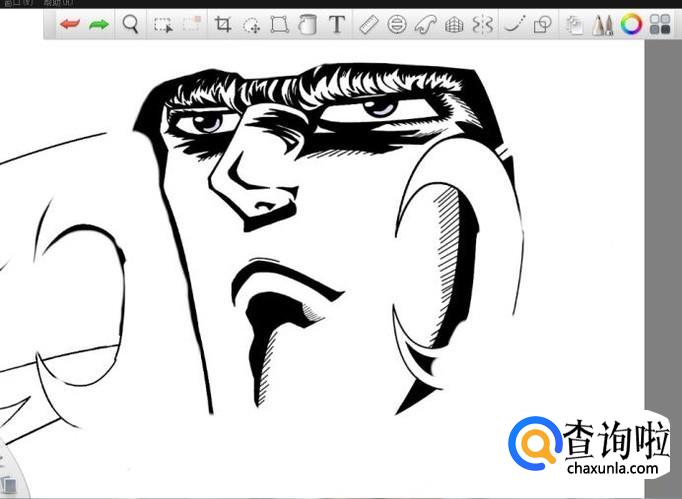Pick the Quick Transform lasso-move tool

tap(251, 25)
